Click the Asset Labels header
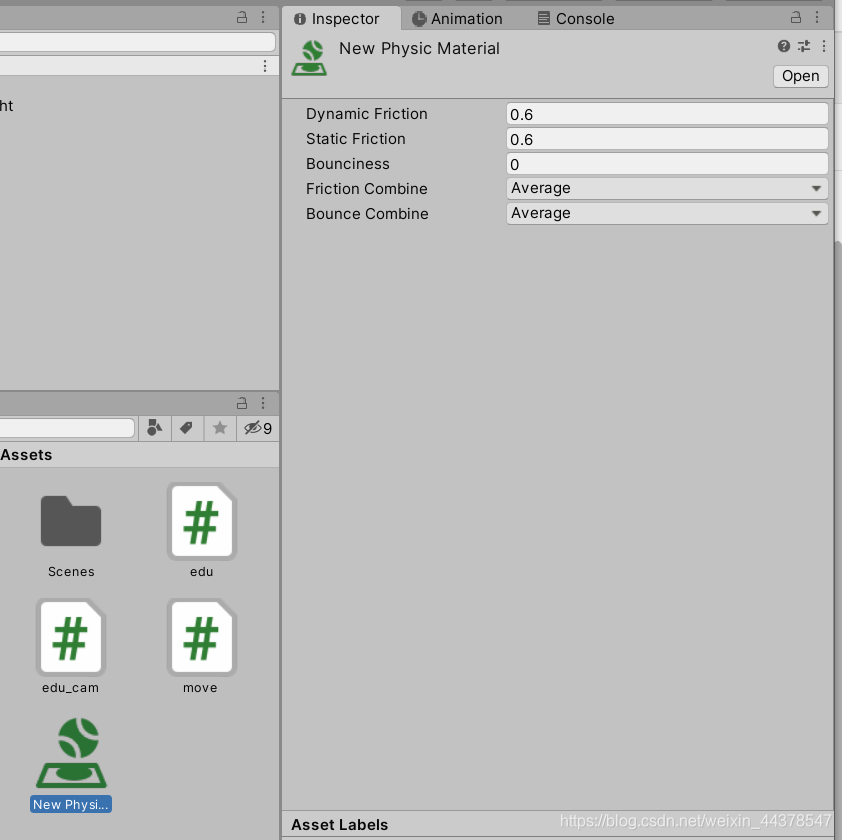The width and height of the screenshot is (842, 840). point(339,824)
